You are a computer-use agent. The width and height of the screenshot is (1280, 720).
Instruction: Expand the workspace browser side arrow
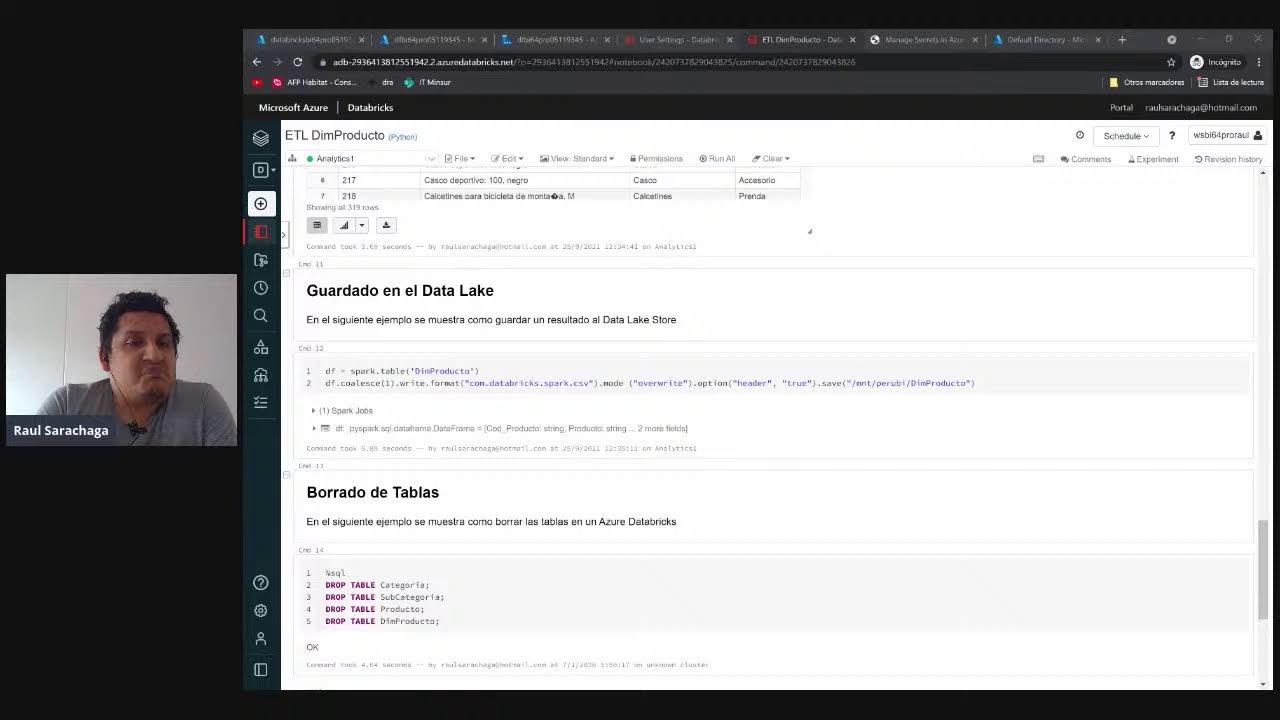[283, 235]
